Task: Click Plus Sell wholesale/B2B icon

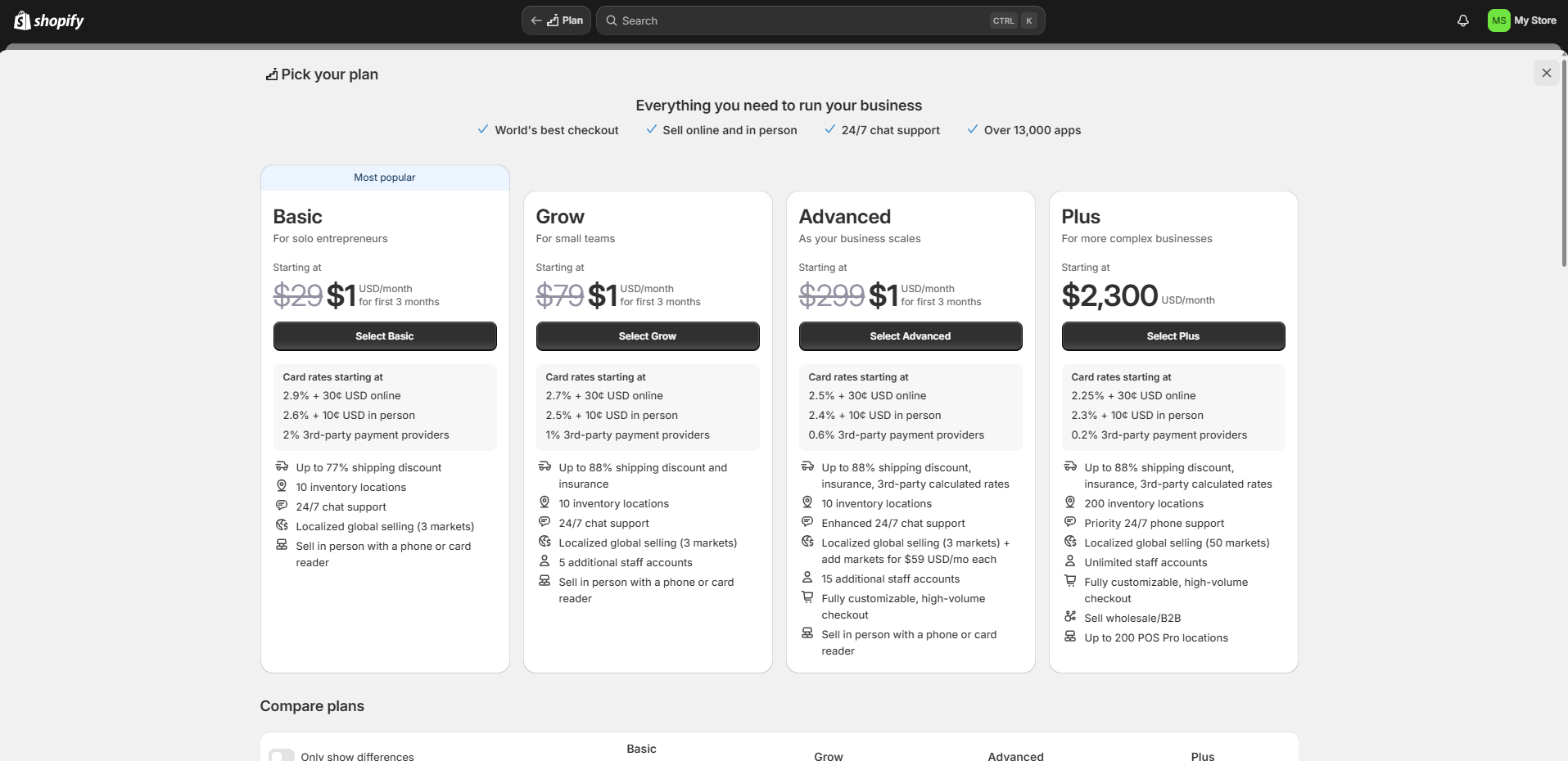Action: point(1070,617)
